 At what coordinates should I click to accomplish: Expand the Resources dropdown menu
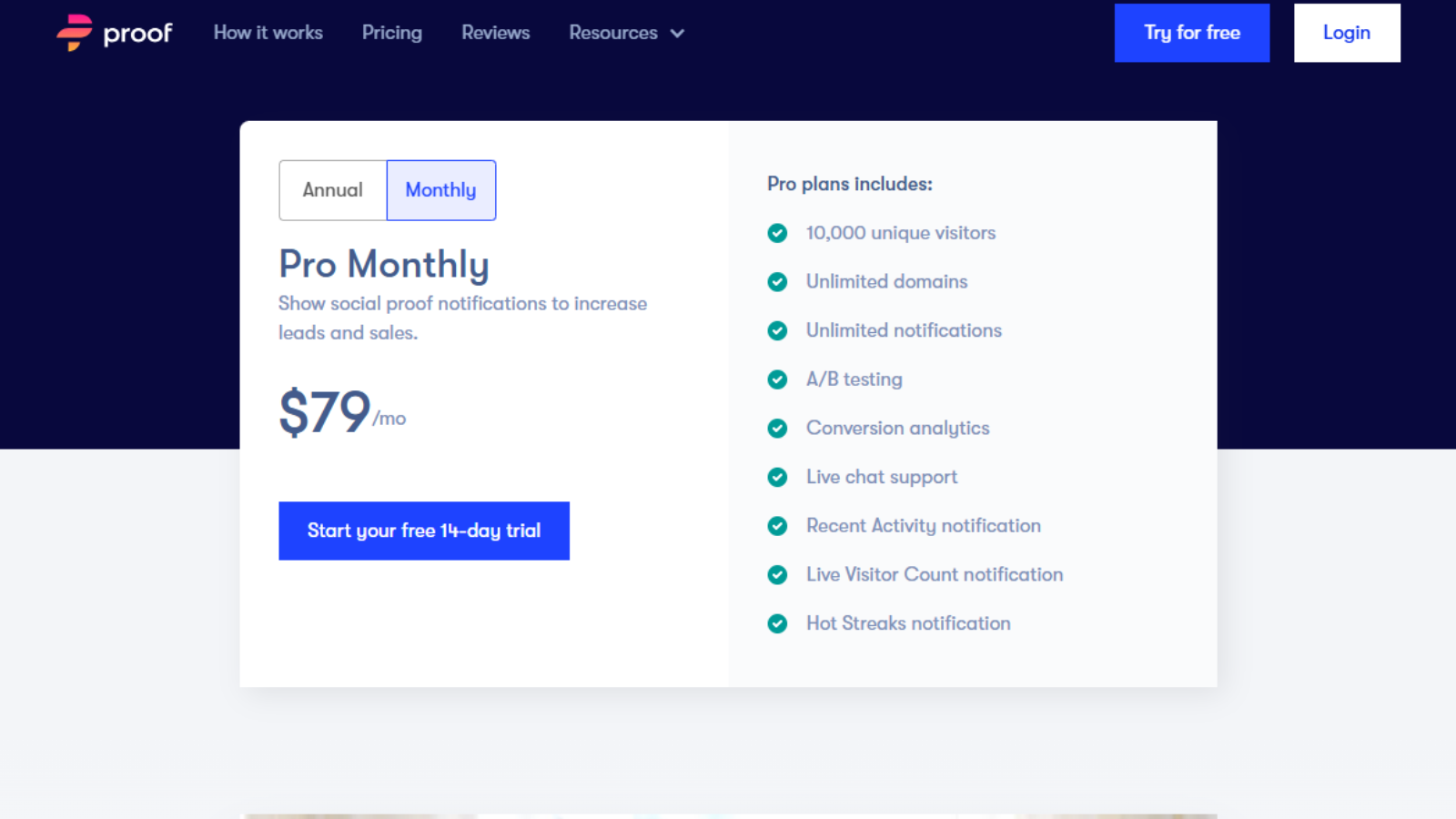626,33
